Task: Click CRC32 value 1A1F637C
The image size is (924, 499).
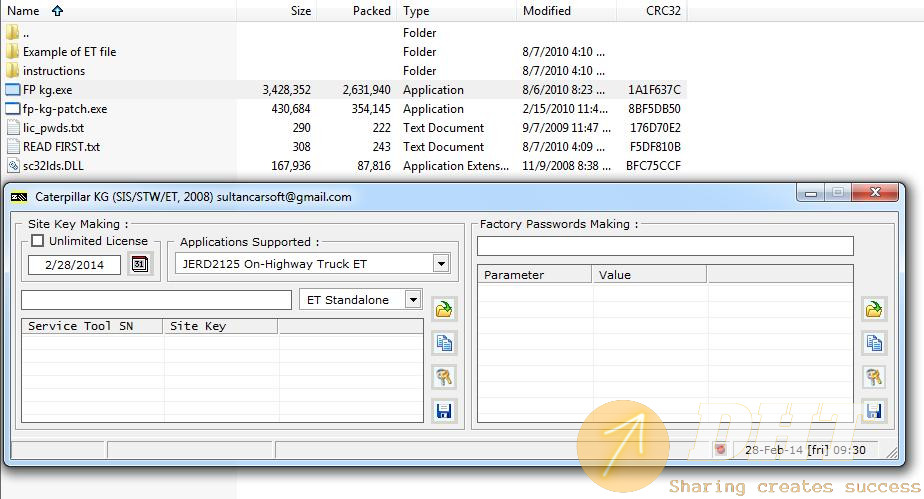Action: [654, 90]
